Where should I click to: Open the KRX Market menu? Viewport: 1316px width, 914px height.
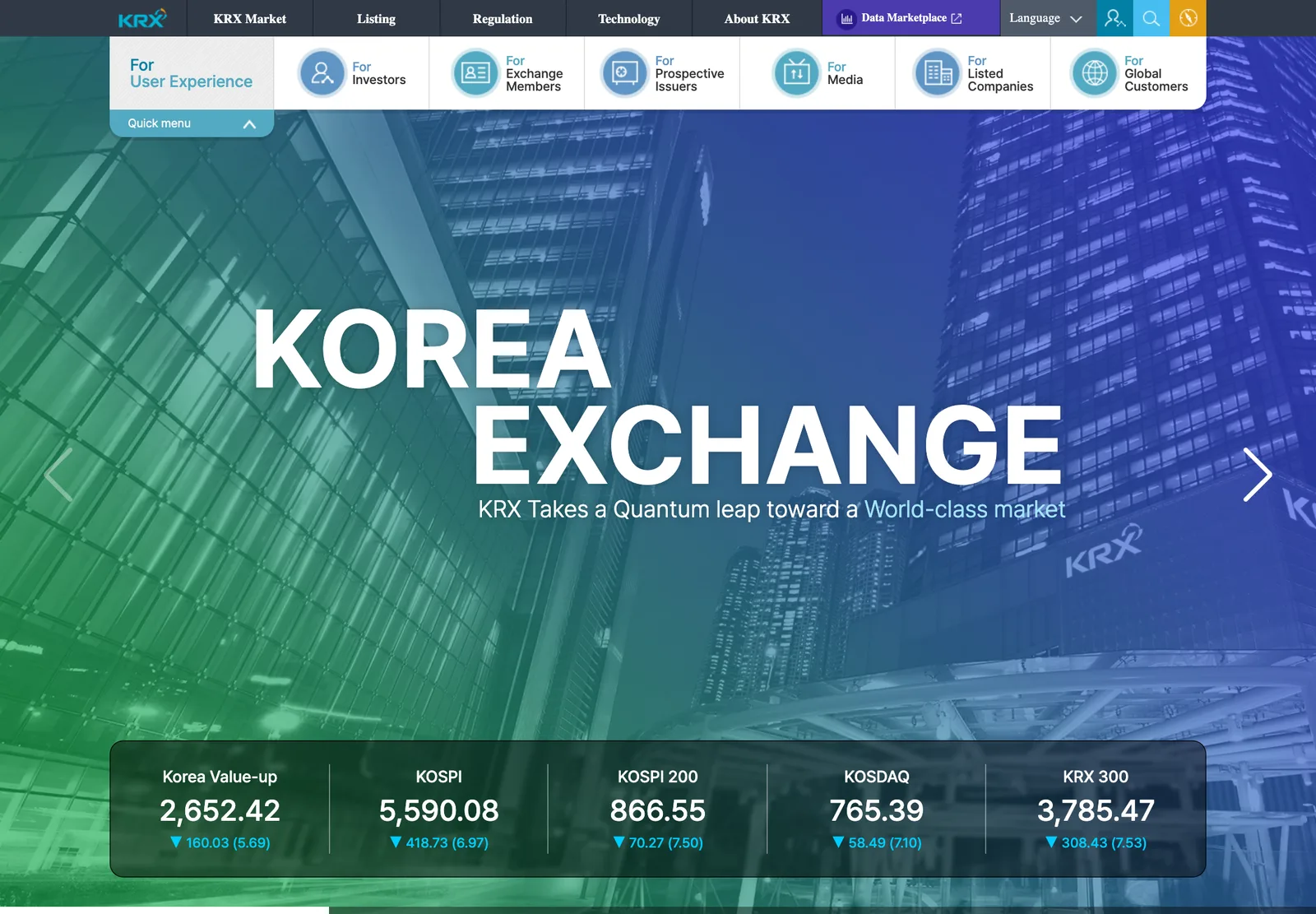click(250, 18)
